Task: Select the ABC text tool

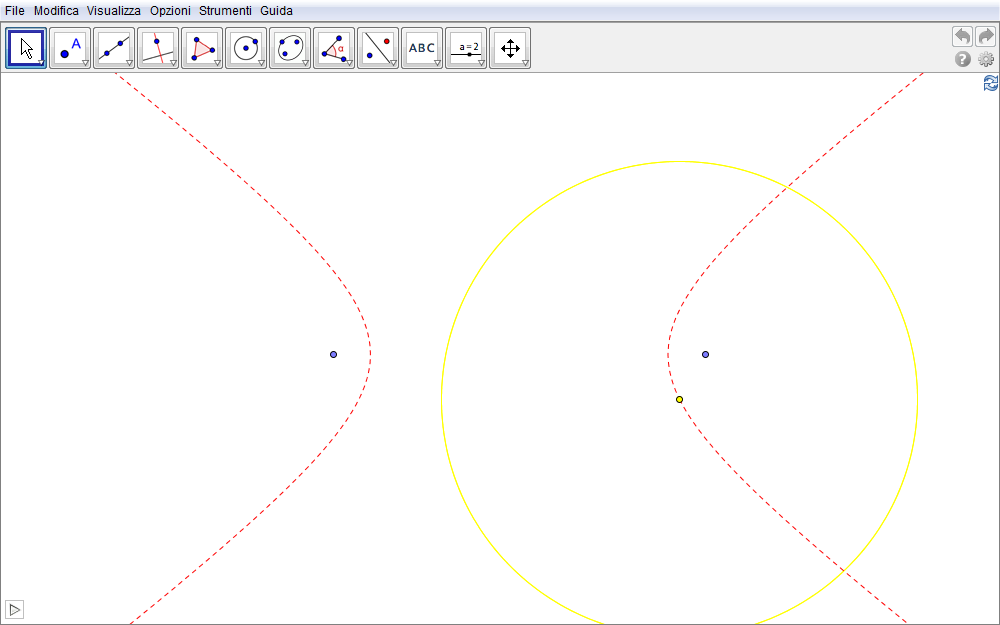Action: click(x=422, y=48)
